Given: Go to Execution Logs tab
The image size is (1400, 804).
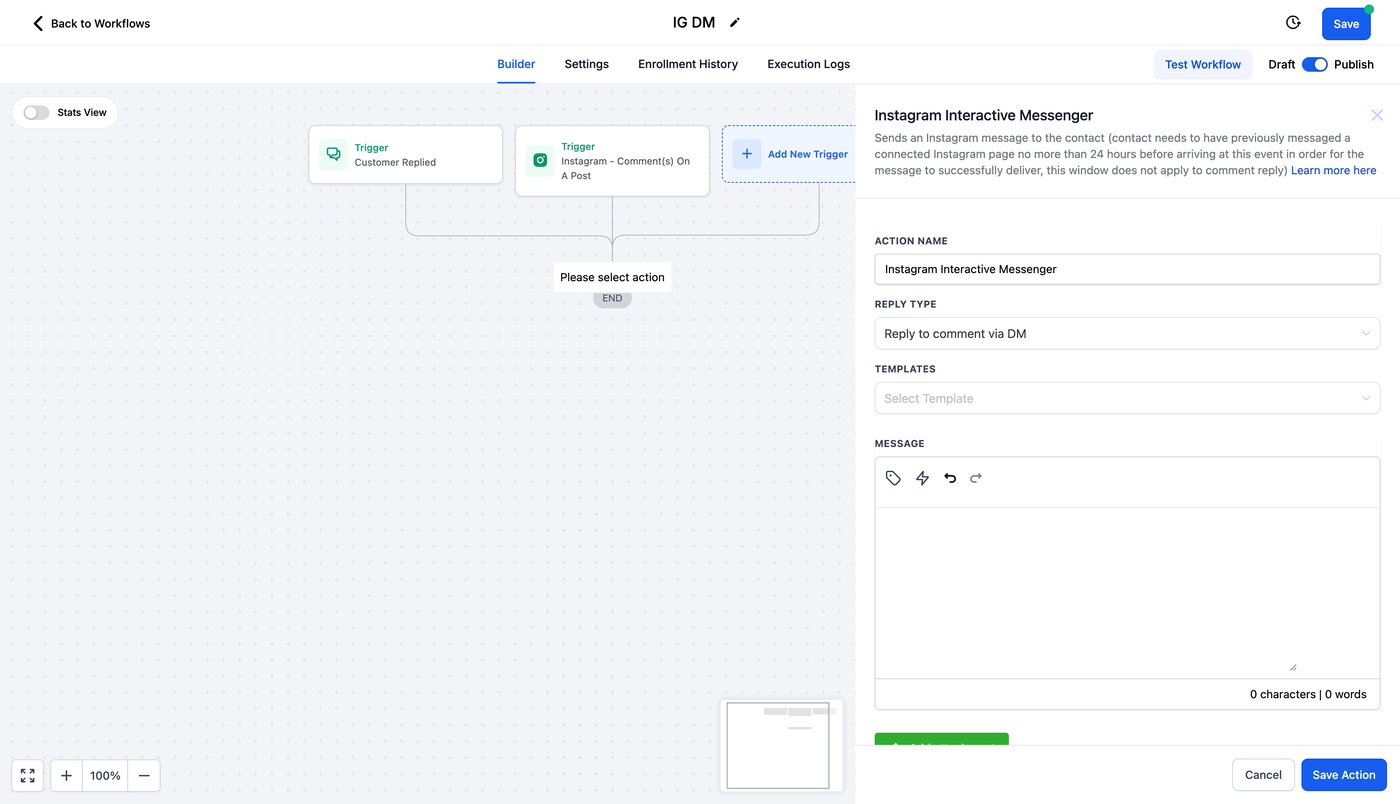Looking at the screenshot, I should 808,64.
